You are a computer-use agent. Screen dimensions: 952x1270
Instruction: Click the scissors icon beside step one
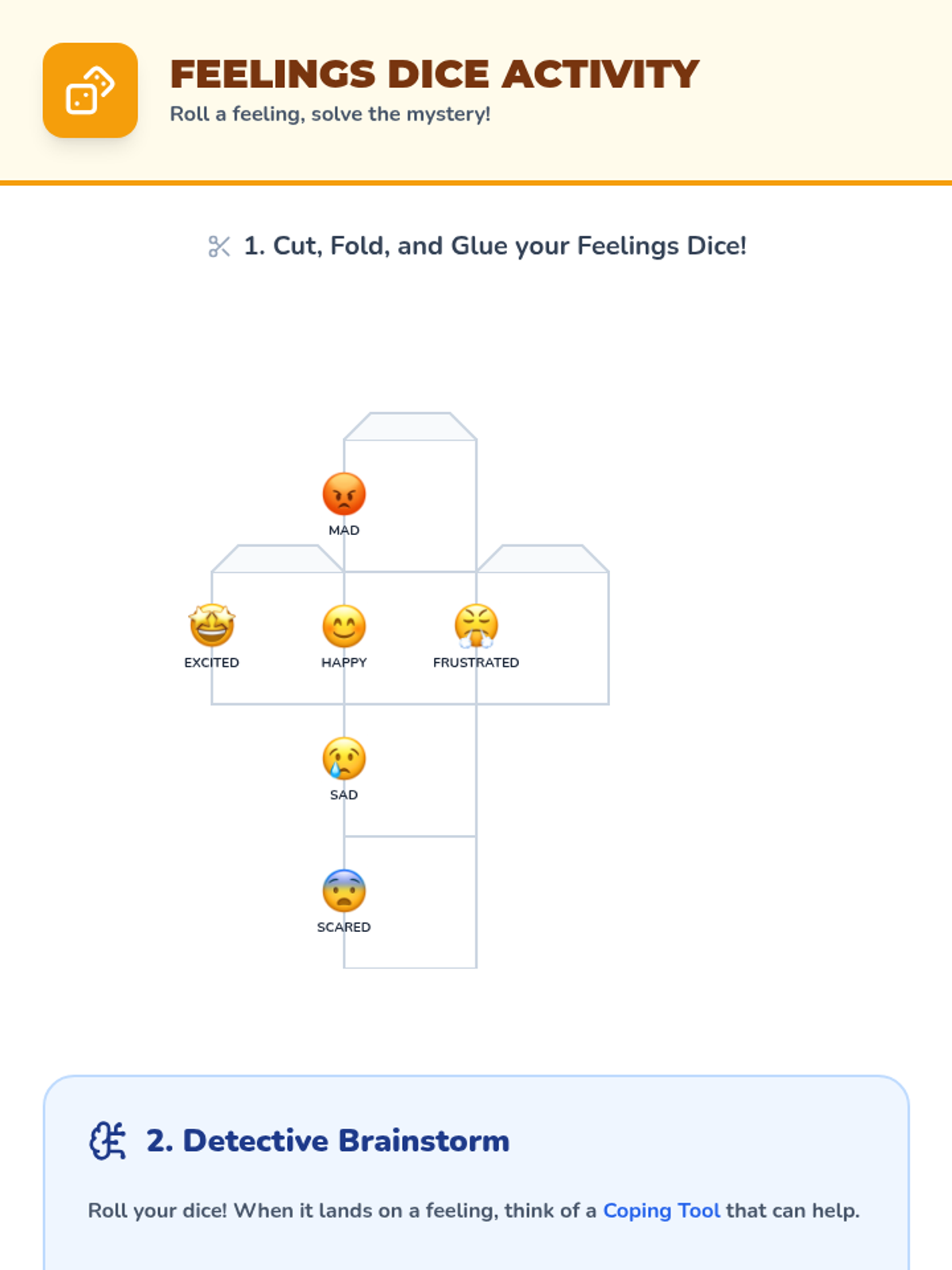tap(219, 247)
